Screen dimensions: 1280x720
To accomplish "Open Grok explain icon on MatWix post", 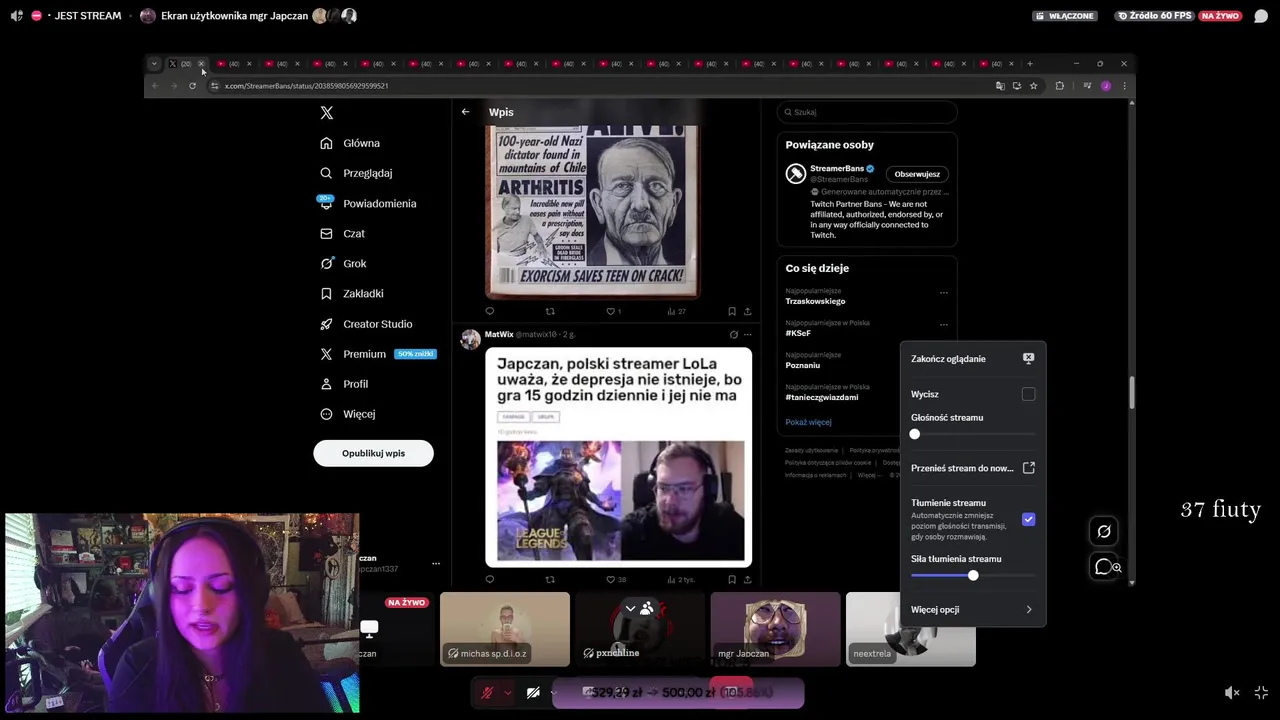I will [733, 335].
